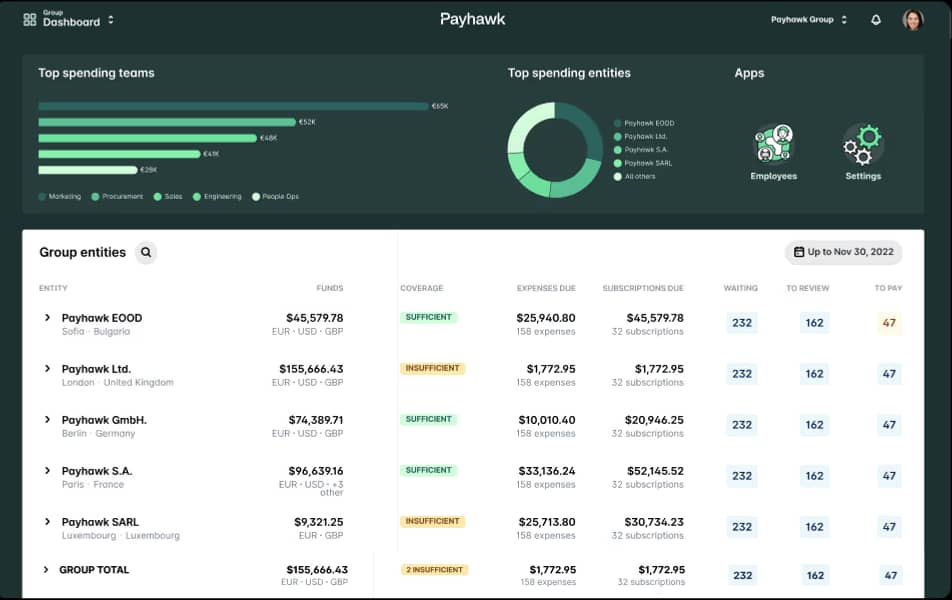
Task: Click funds amount $45,579.78 for Payhawk EOOD
Action: 314,318
